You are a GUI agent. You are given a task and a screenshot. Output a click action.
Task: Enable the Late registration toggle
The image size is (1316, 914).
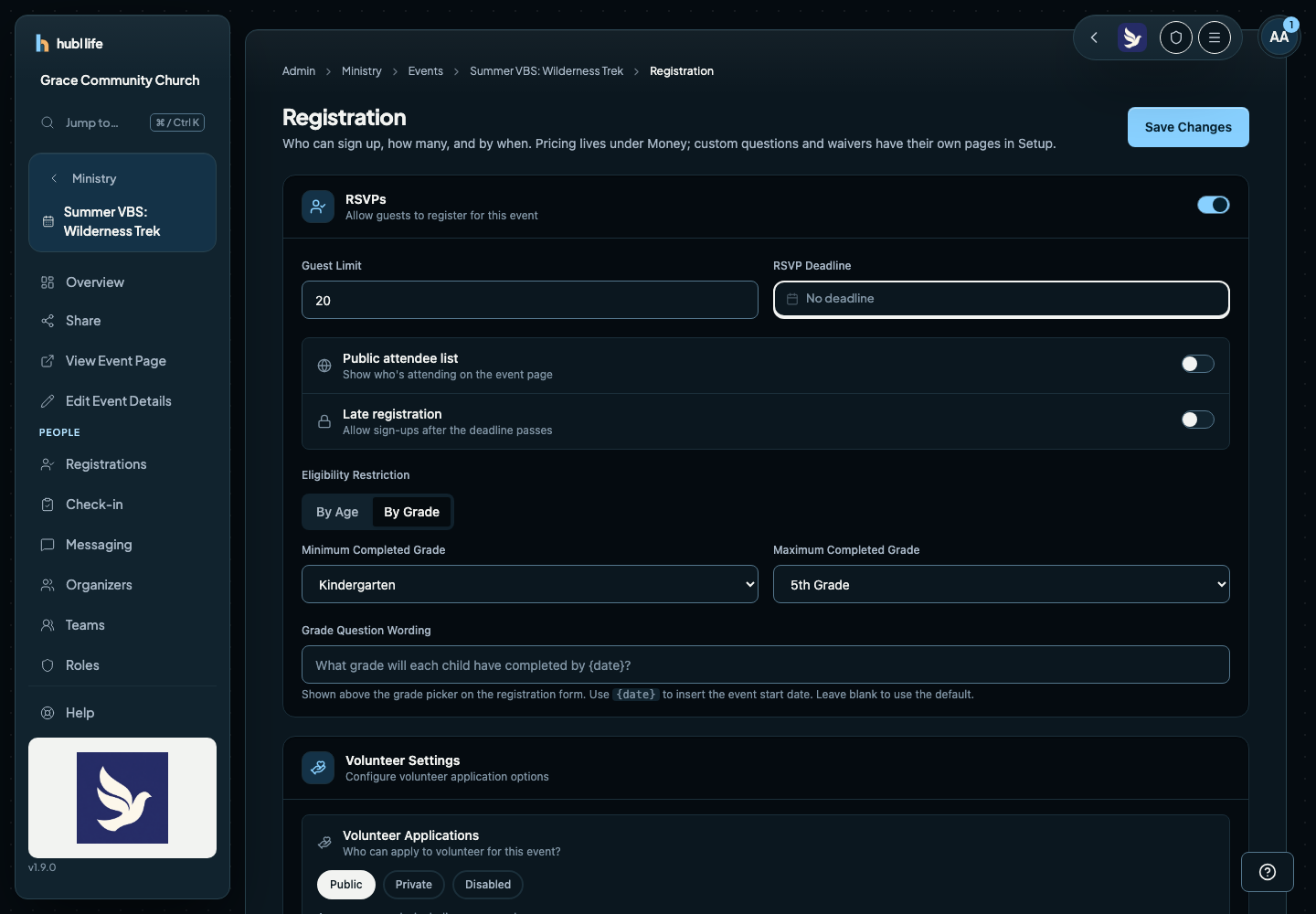[1197, 420]
